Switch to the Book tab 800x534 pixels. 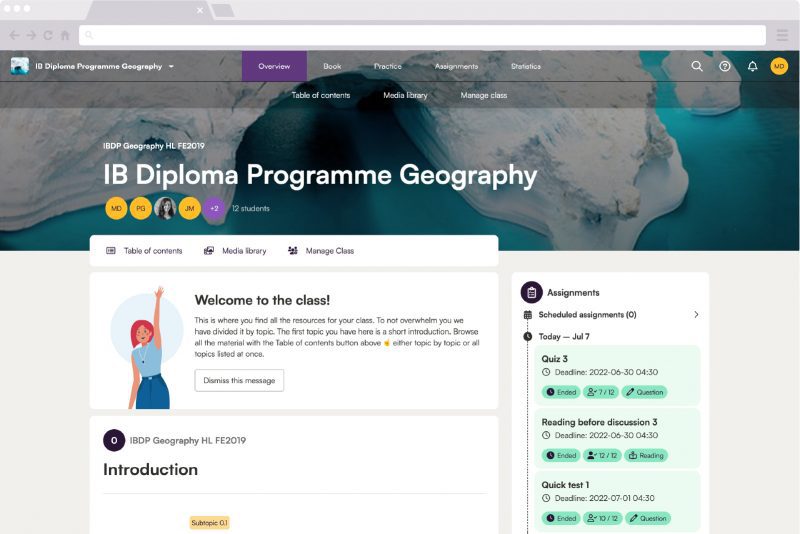pyautogui.click(x=332, y=66)
